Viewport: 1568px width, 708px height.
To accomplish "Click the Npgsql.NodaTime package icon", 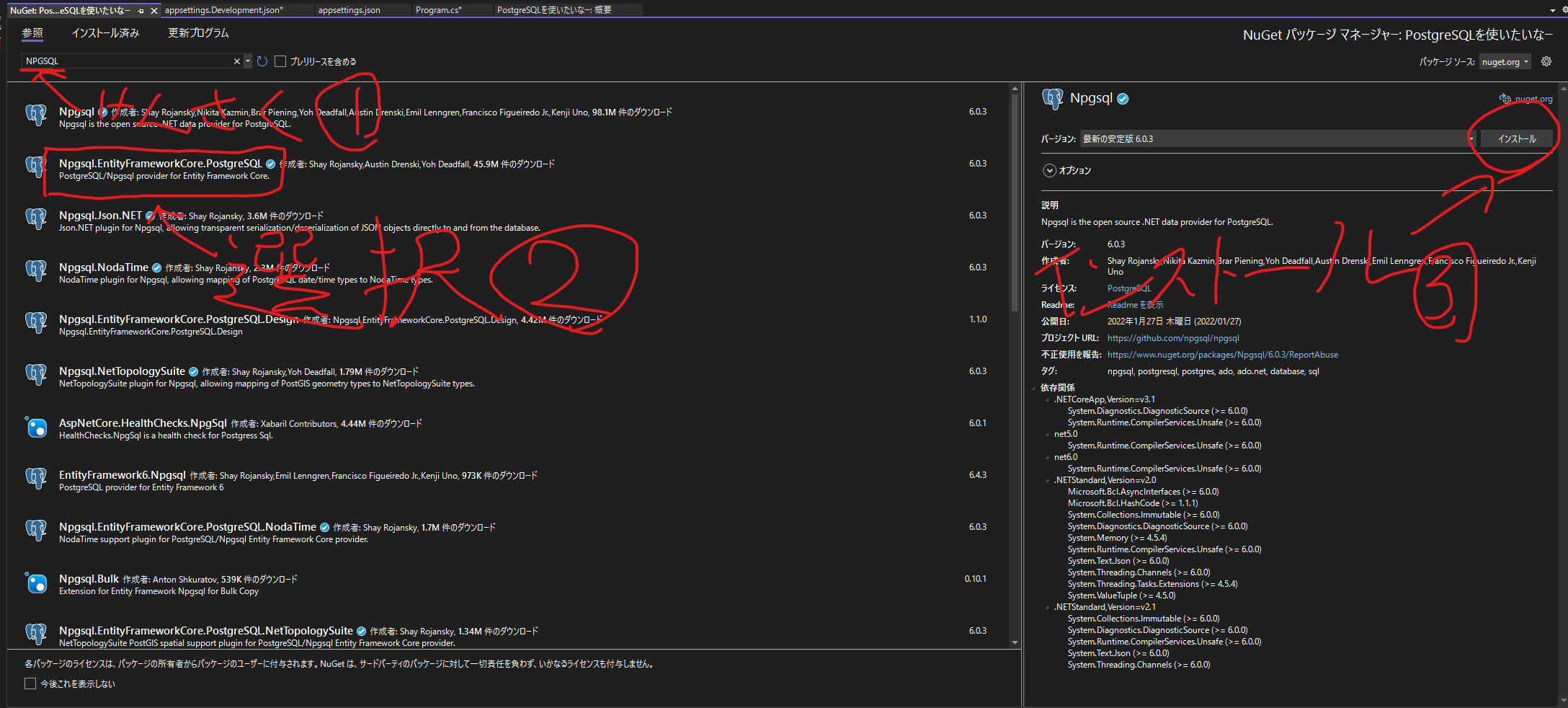I will [x=37, y=270].
